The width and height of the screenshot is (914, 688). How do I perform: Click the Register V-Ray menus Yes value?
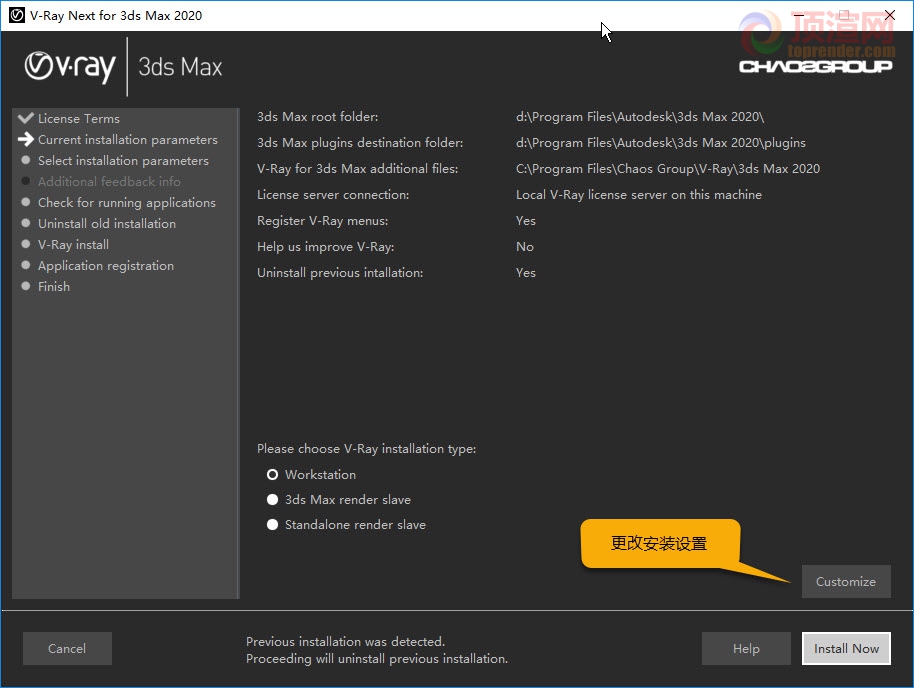point(525,221)
